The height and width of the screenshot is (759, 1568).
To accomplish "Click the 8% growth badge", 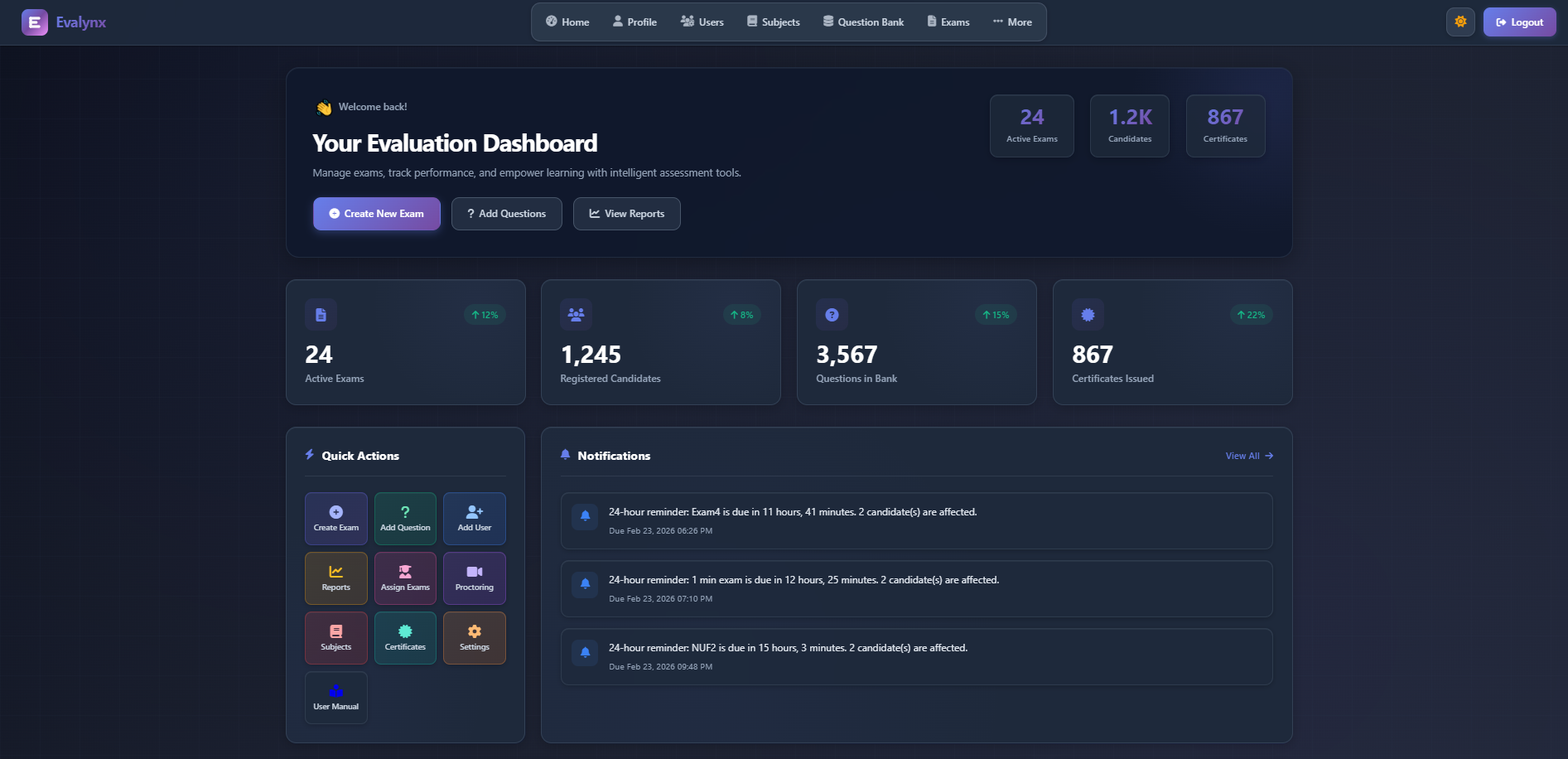I will pos(742,315).
